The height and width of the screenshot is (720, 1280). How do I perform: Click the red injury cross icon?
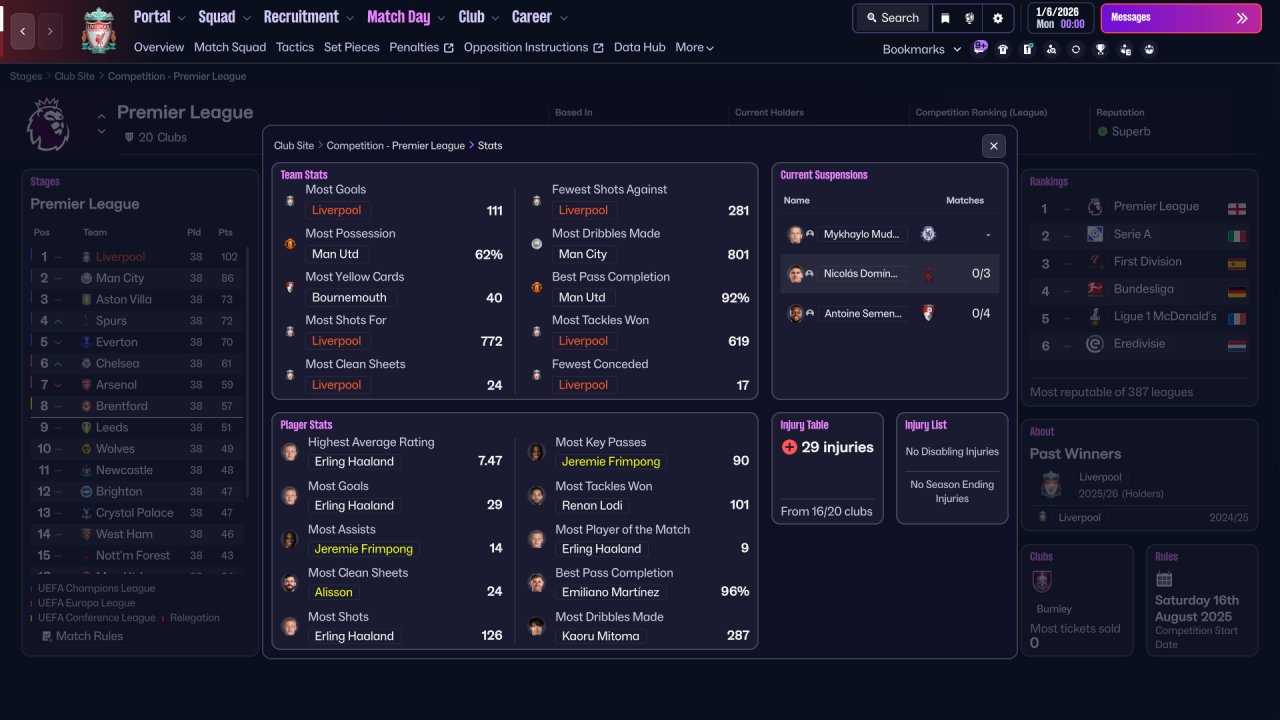[x=789, y=447]
